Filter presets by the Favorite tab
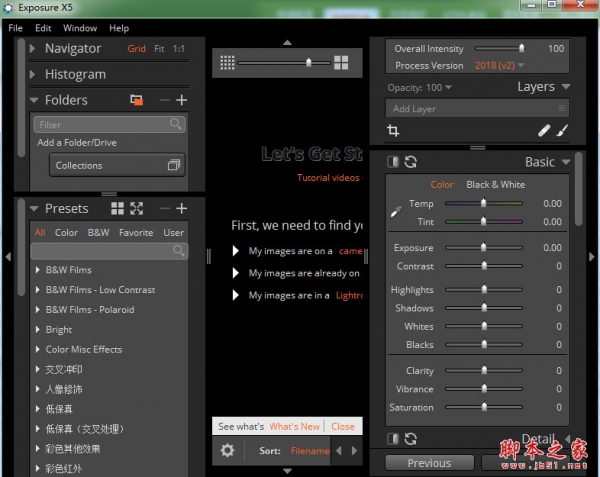The image size is (600, 477). 136,233
